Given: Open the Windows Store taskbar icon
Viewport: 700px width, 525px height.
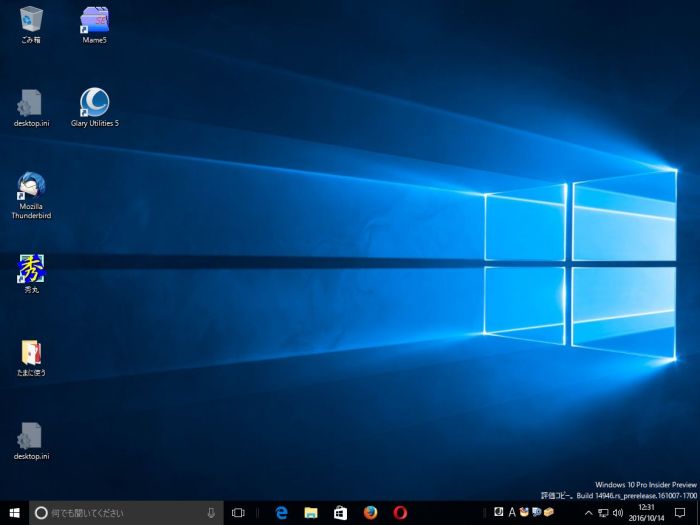Looking at the screenshot, I should click(x=340, y=513).
